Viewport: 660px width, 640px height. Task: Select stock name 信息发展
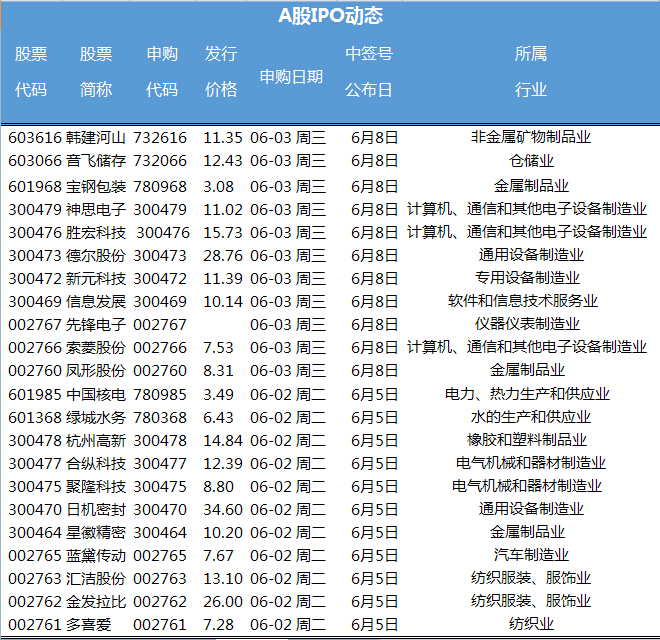click(x=96, y=301)
